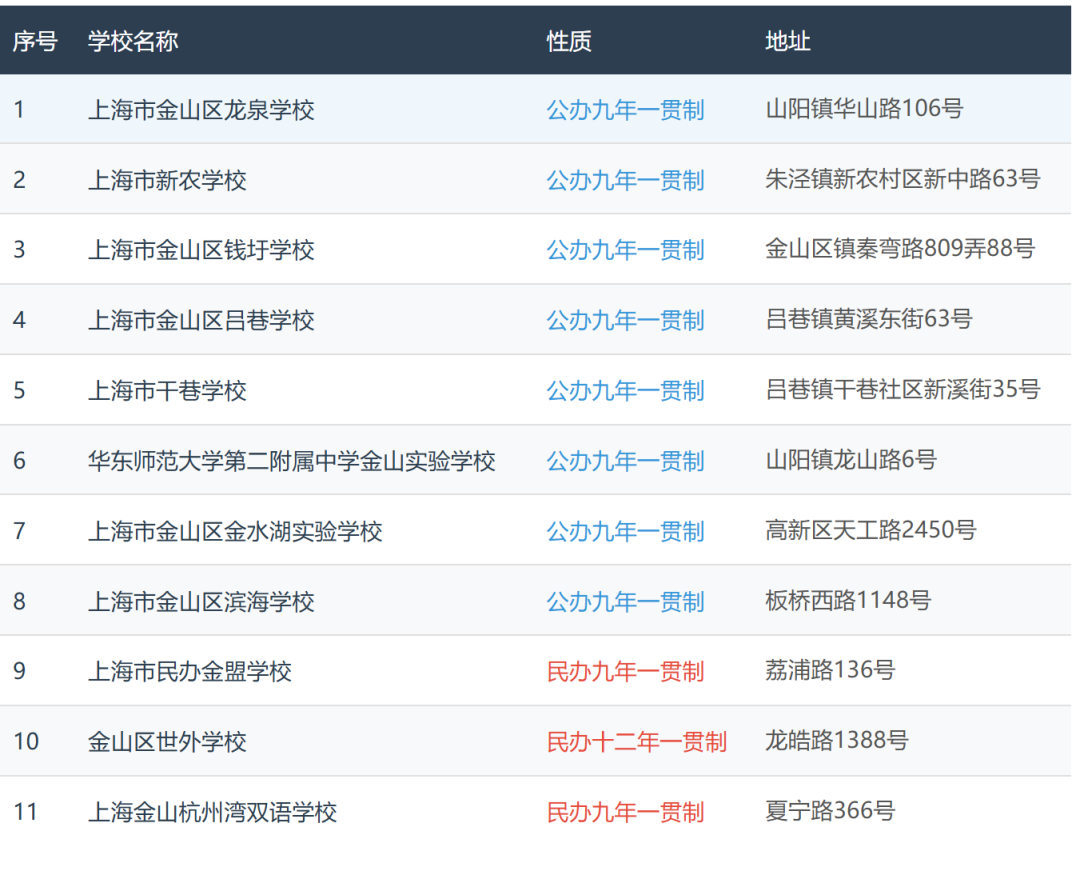Click the 地址 column header
This screenshot has height=883, width=1080.
(787, 41)
